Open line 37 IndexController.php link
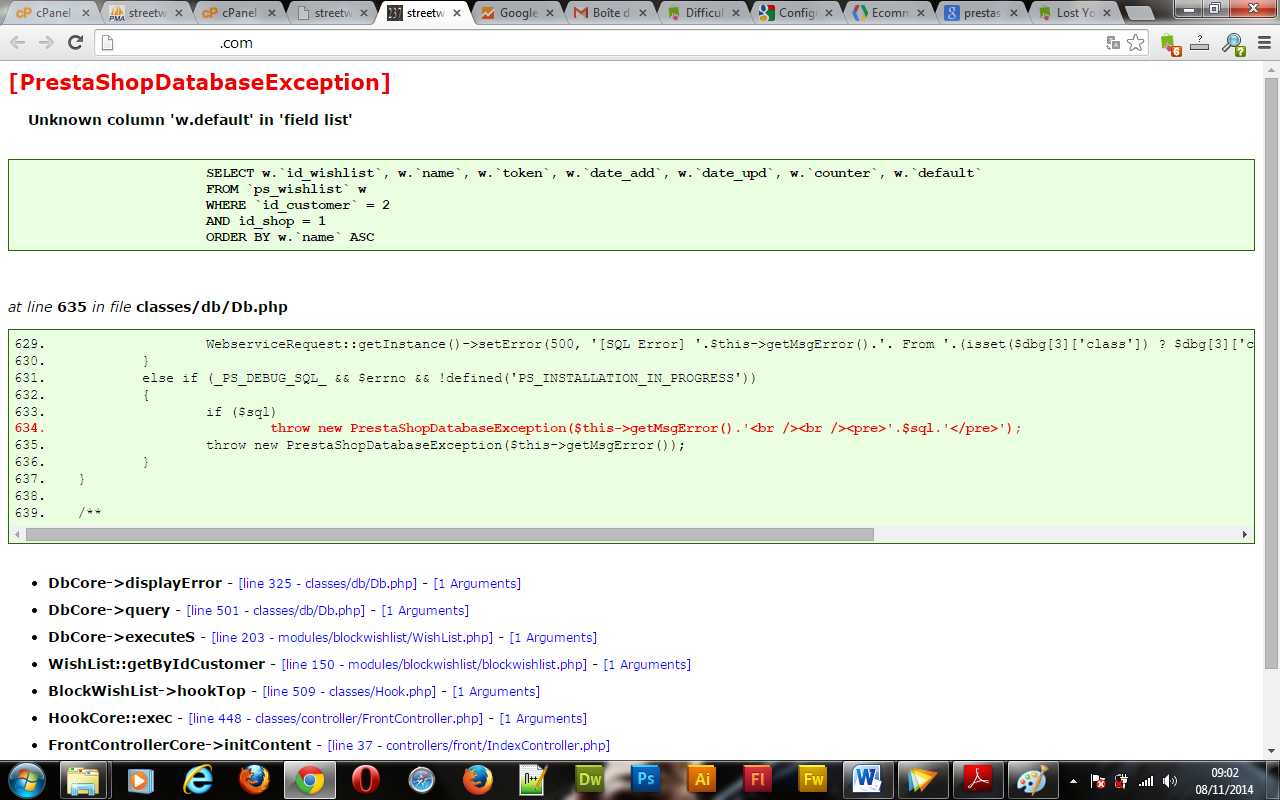 (469, 745)
